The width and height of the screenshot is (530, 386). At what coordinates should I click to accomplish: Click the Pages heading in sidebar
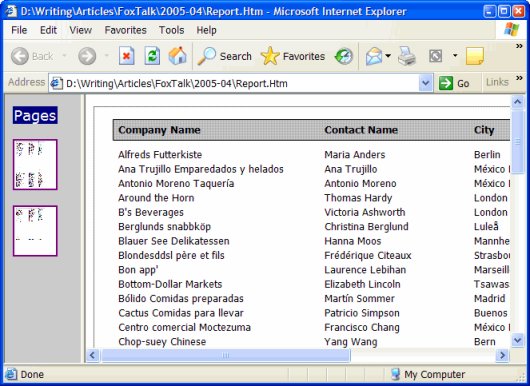35,116
